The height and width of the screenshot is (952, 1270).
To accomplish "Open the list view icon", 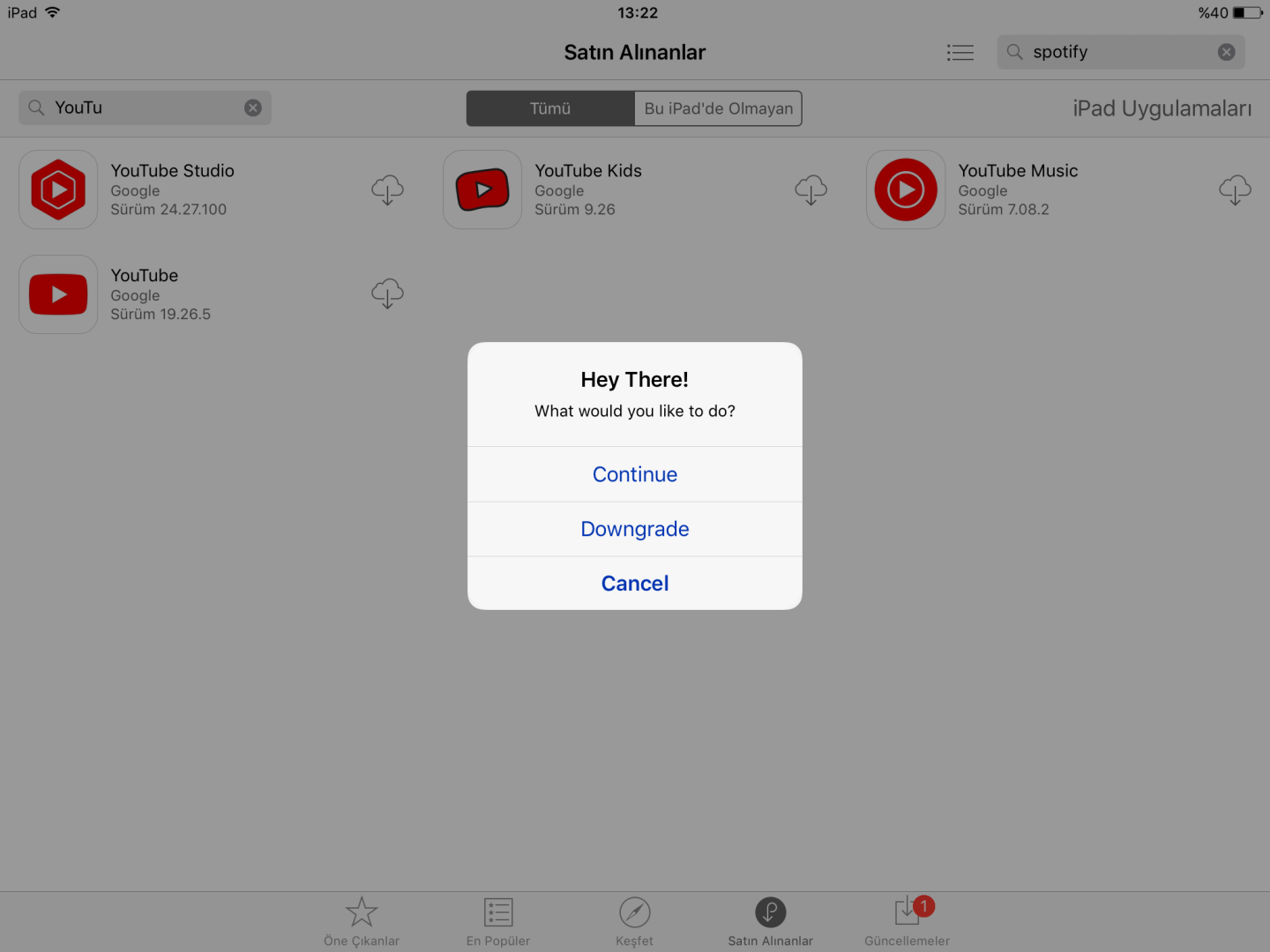I will point(960,53).
